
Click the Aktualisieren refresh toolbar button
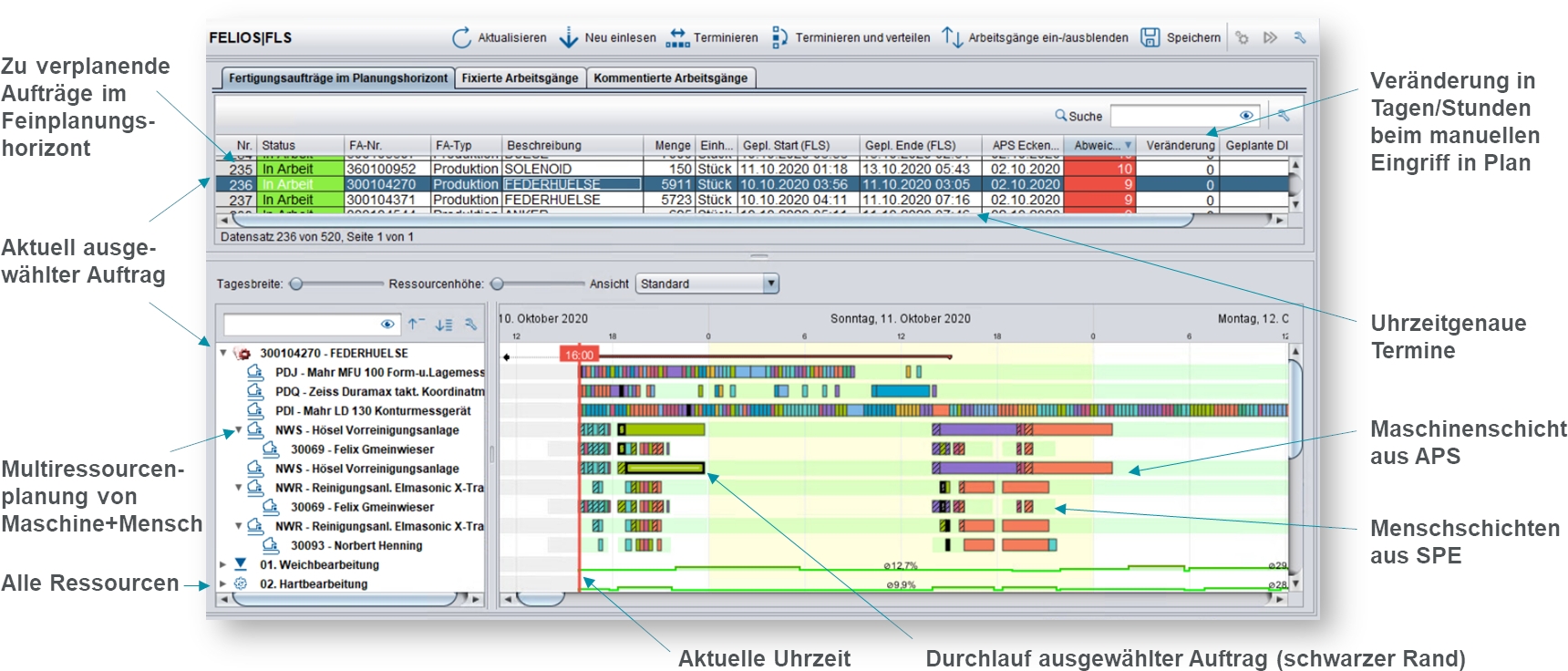[500, 37]
